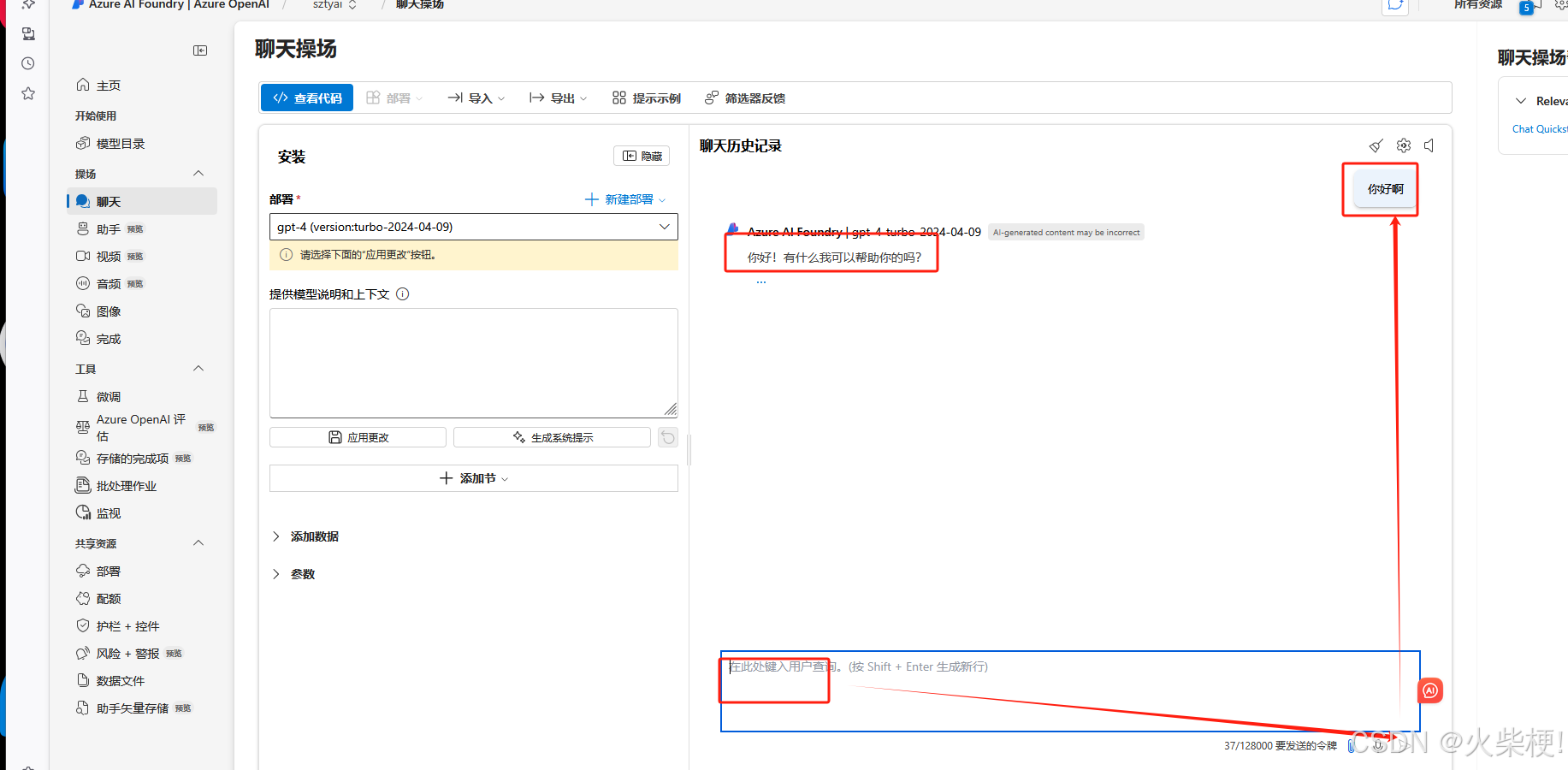The width and height of the screenshot is (1568, 770).
Task: Click 查看代码 view code button
Action: 307,98
